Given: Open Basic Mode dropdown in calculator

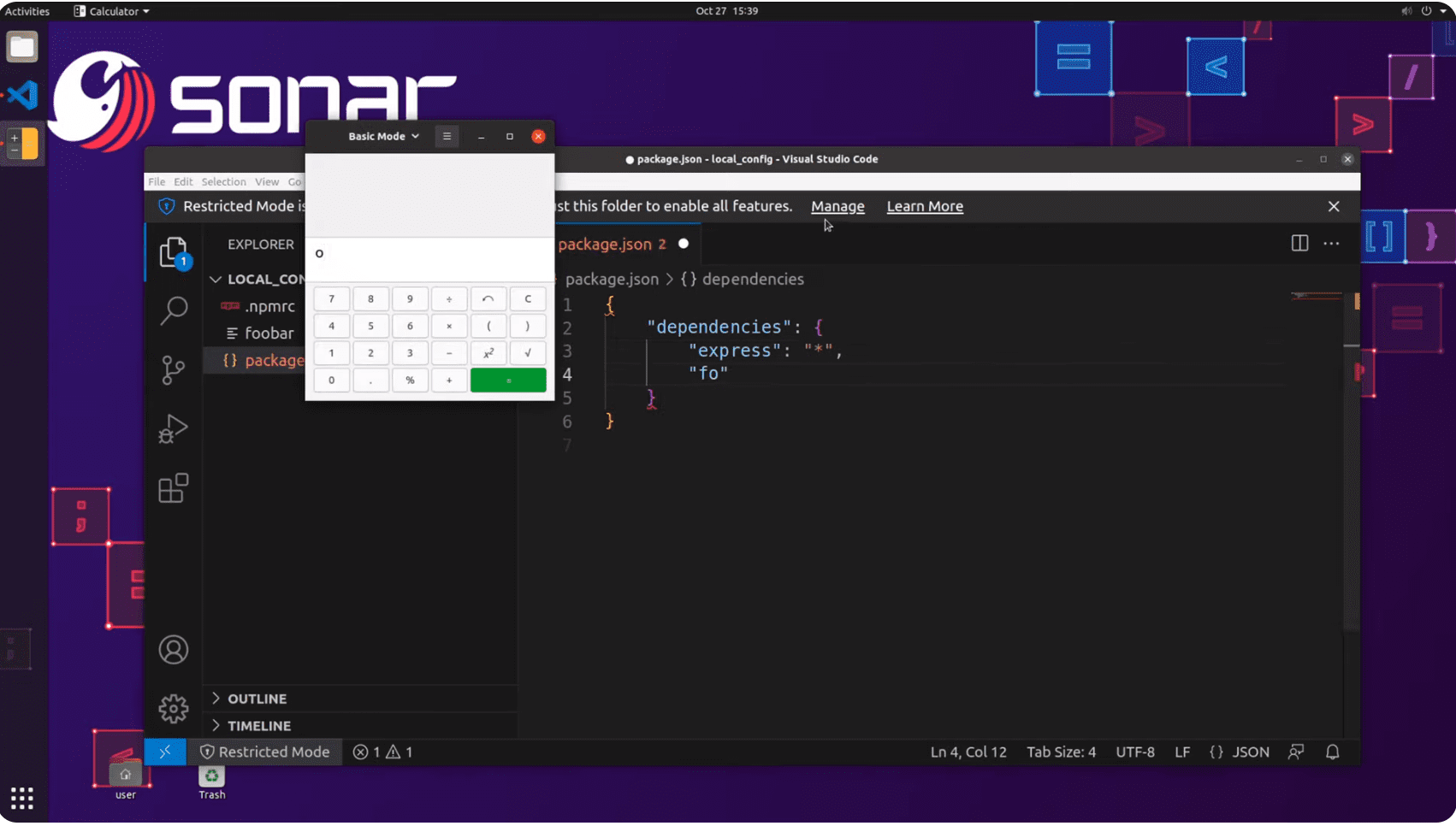Looking at the screenshot, I should point(384,136).
